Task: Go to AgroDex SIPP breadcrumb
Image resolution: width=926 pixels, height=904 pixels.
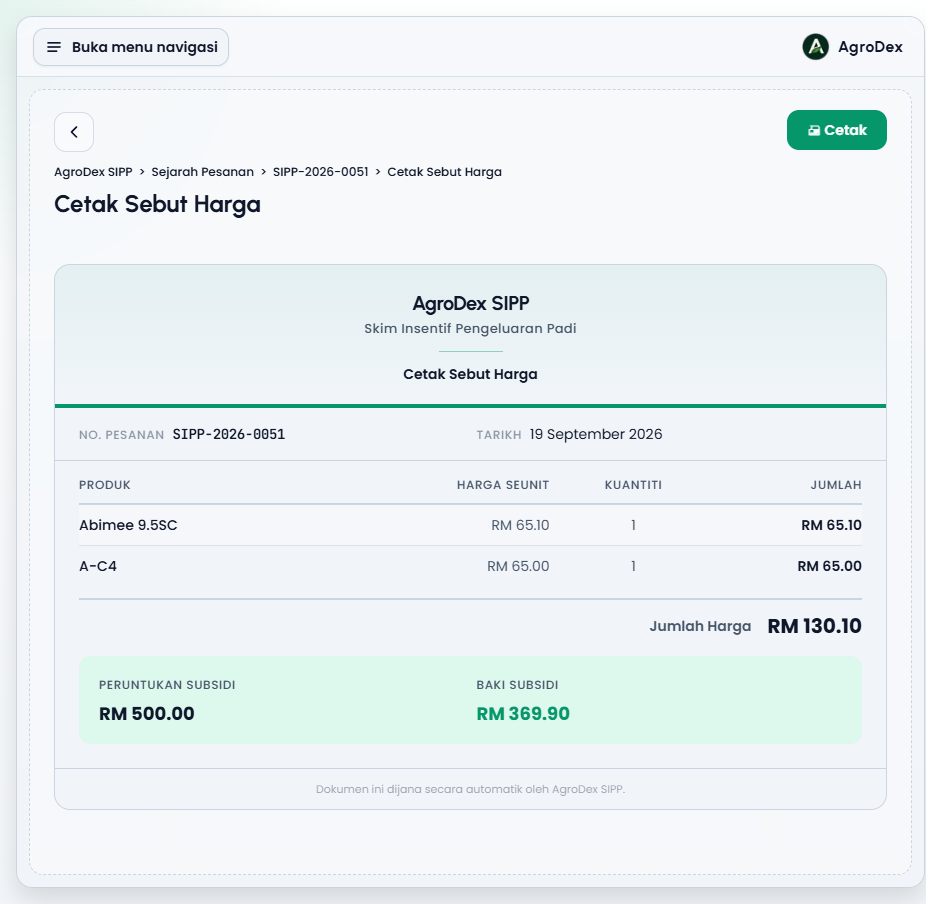Action: point(93,172)
